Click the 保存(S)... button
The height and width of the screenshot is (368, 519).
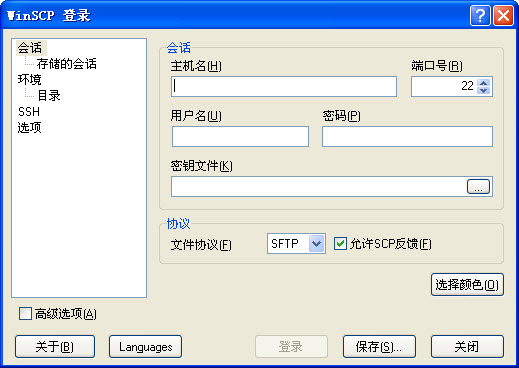point(379,347)
